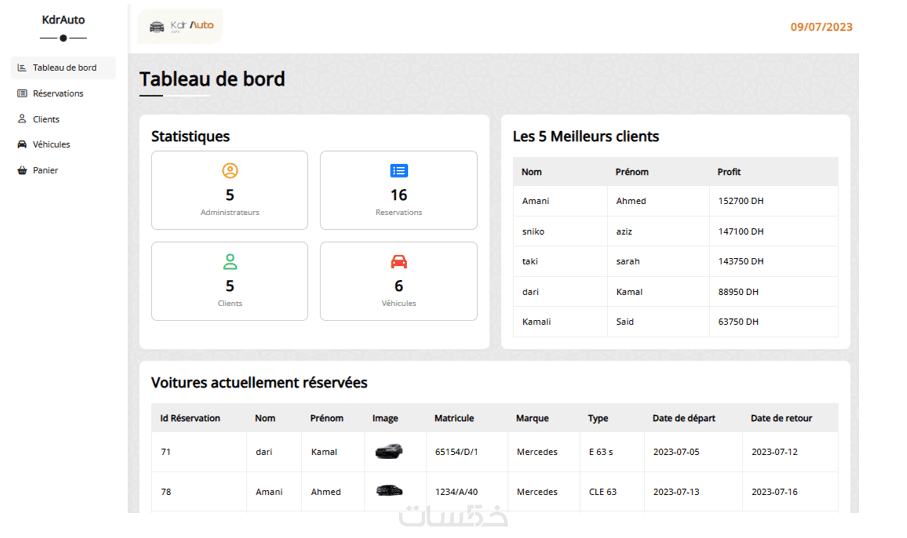907x538 pixels.
Task: Select the taki client name
Action: pos(530,261)
